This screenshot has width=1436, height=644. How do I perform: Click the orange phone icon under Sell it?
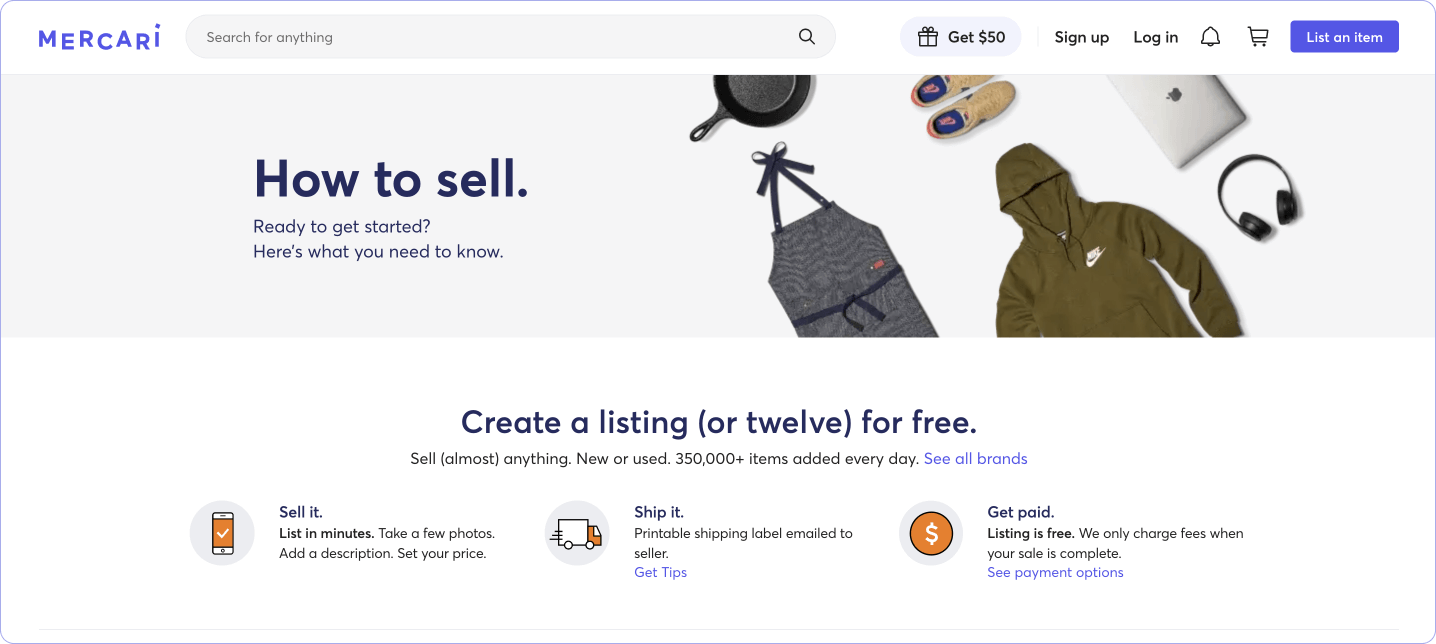click(x=222, y=533)
